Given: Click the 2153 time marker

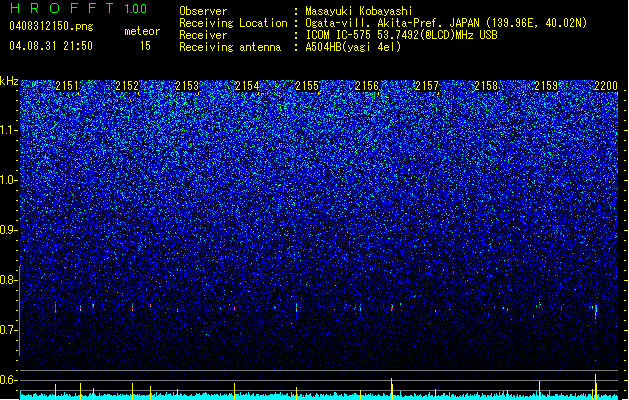Looking at the screenshot, I should tap(187, 86).
